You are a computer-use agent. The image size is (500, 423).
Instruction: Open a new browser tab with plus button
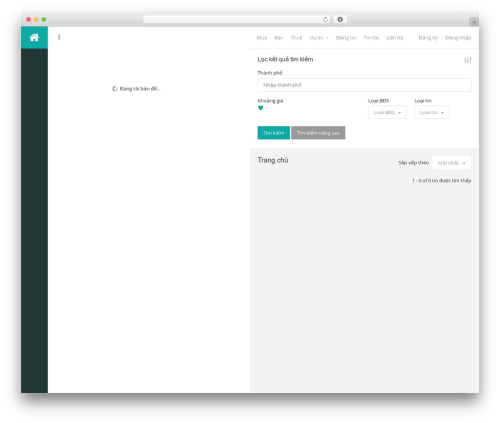pyautogui.click(x=474, y=22)
